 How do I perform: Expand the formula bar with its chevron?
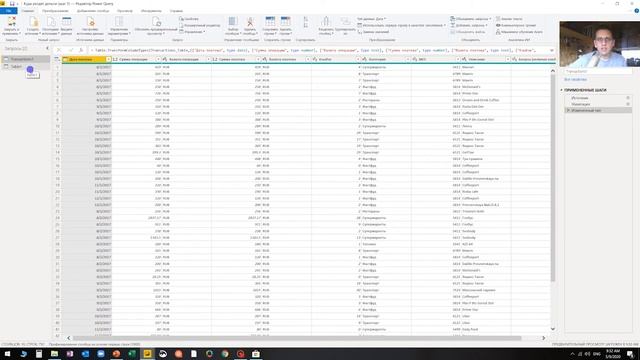(552, 50)
